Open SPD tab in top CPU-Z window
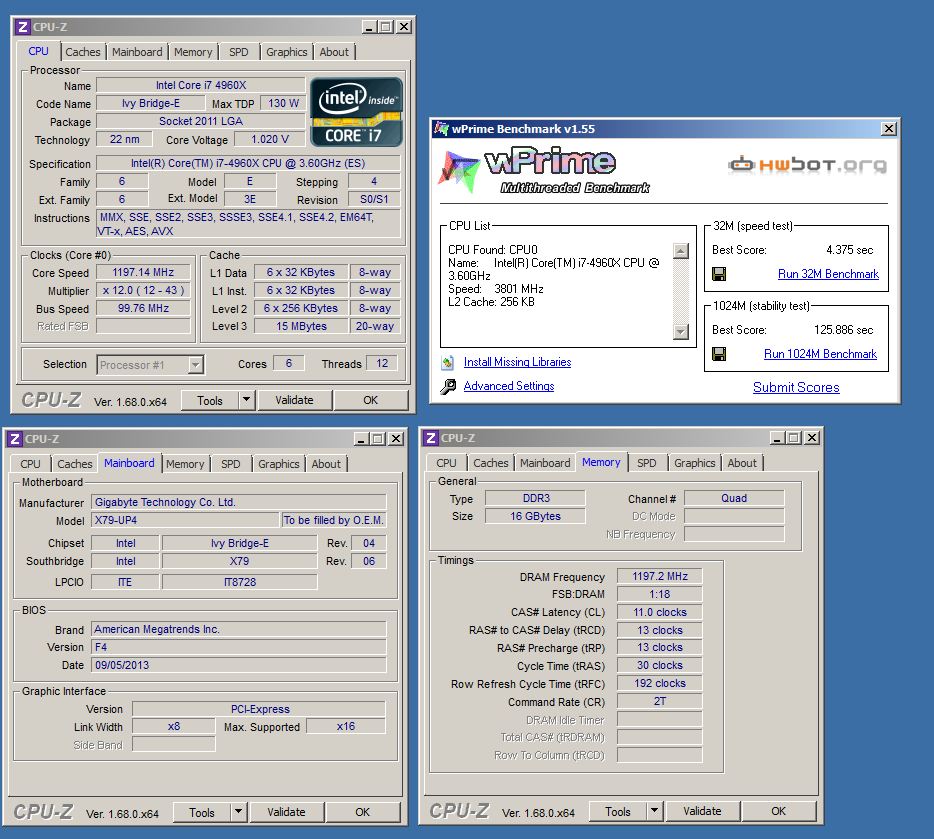The height and width of the screenshot is (839, 934). [239, 52]
